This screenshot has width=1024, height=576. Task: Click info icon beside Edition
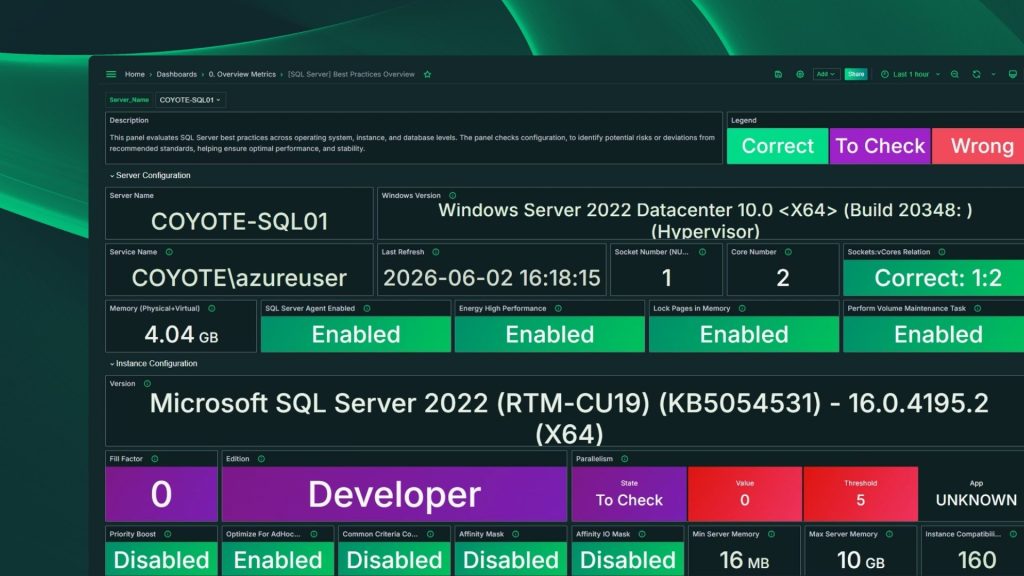(x=261, y=459)
